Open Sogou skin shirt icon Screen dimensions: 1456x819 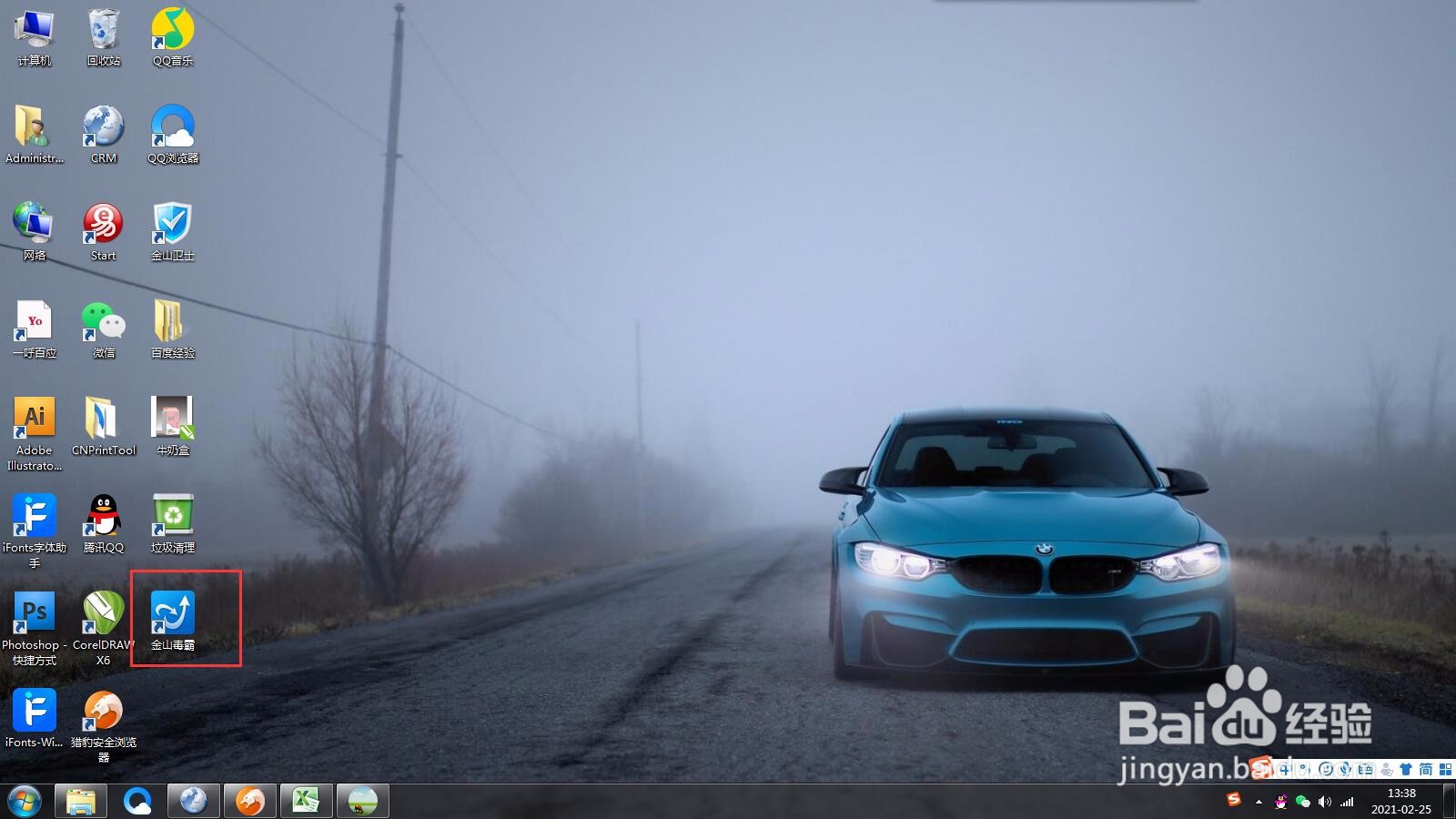[1405, 770]
